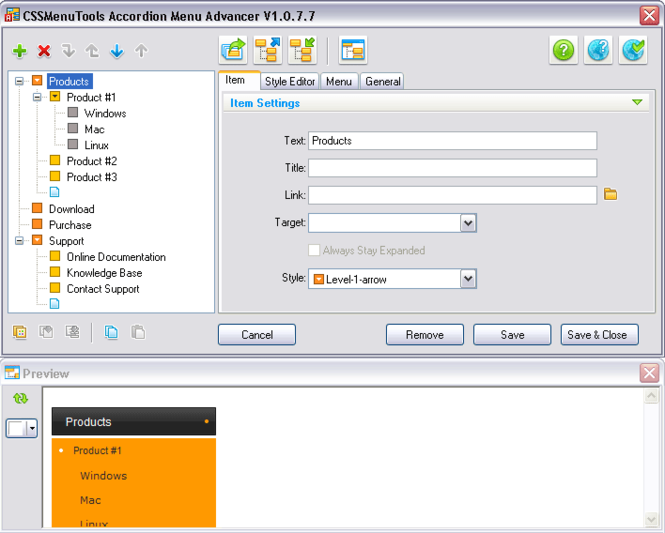The height and width of the screenshot is (533, 665).
Task: Open the Style dropdown showing Level-1-arrow
Action: click(x=468, y=279)
